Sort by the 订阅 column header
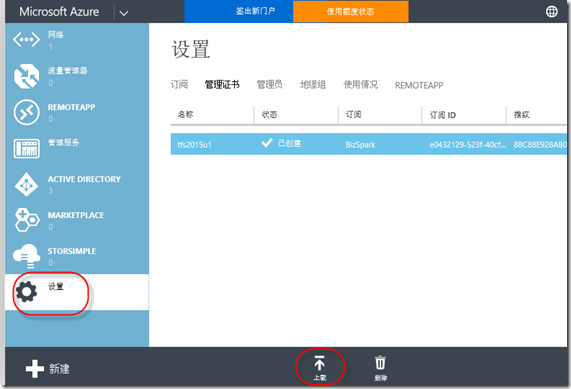Screen dimensions: 571x389 pos(354,115)
